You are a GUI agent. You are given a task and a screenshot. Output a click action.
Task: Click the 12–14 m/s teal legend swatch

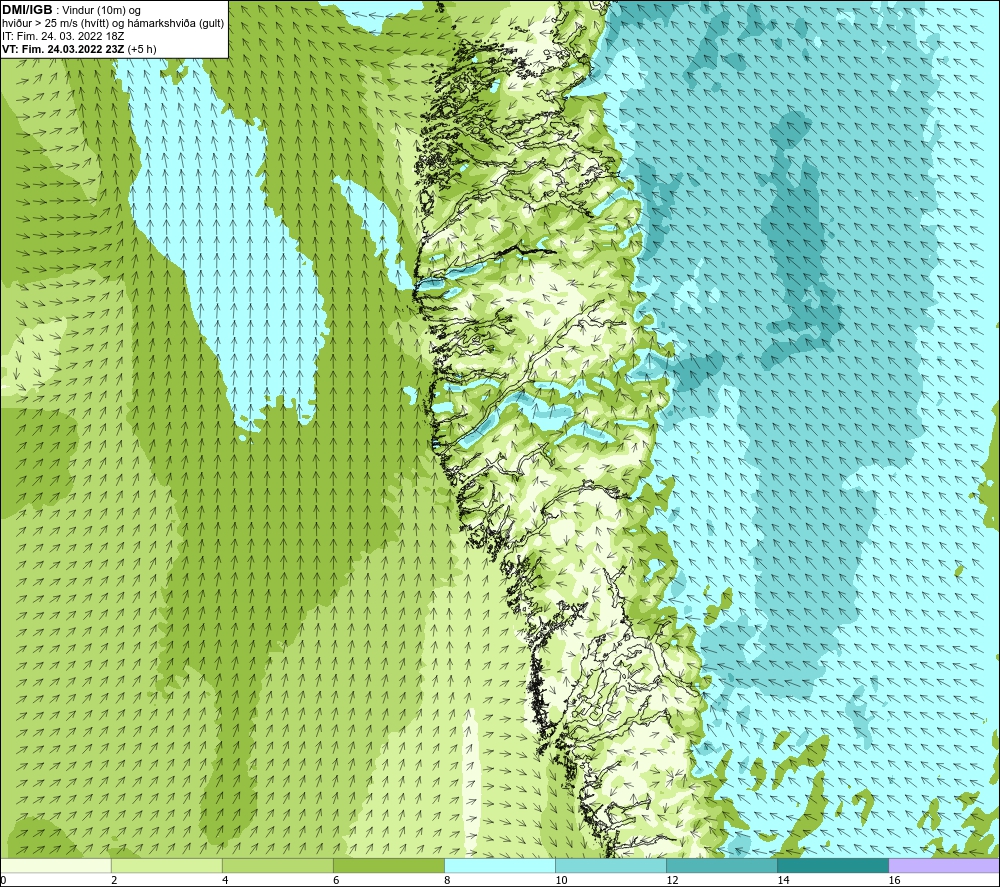pyautogui.click(x=721, y=866)
